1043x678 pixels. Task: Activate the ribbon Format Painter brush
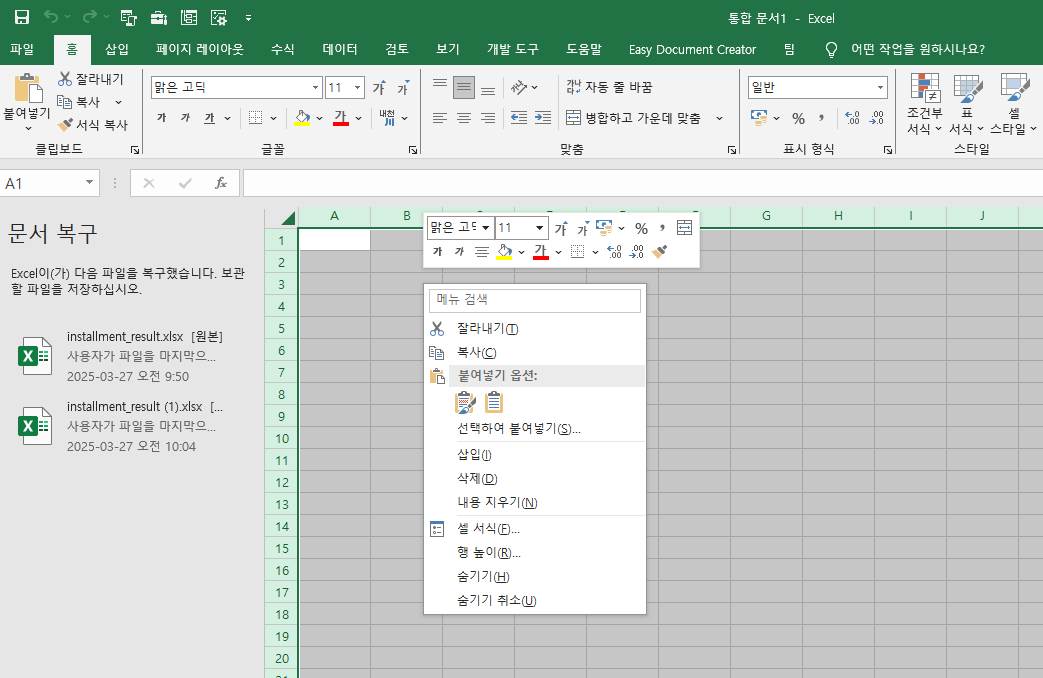click(65, 124)
